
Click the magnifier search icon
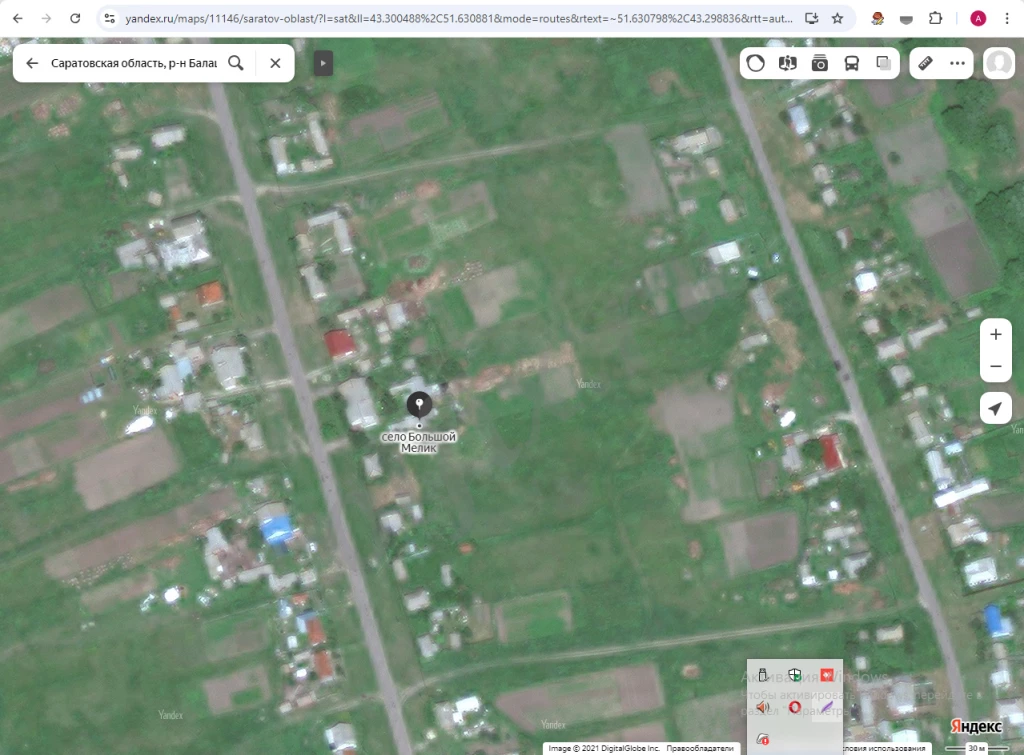236,63
